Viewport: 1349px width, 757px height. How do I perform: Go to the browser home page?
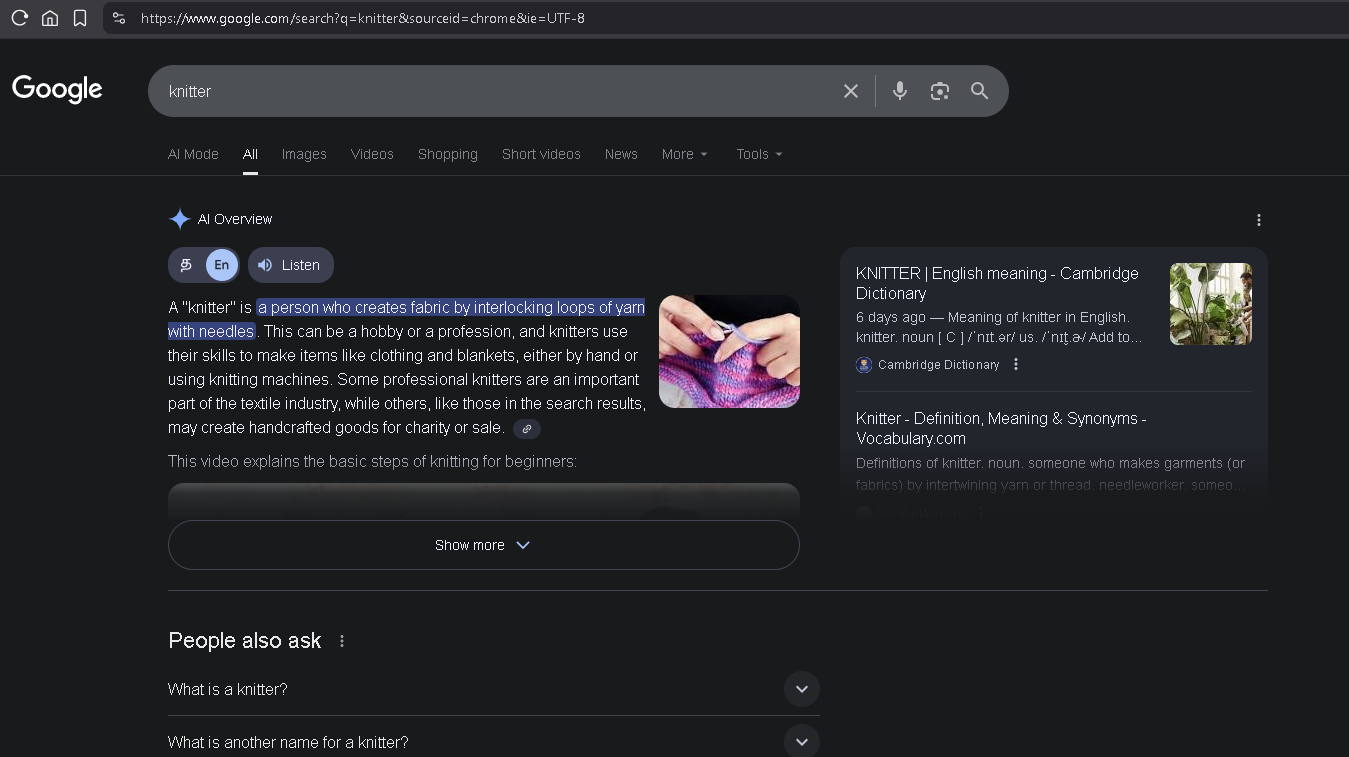(x=50, y=18)
